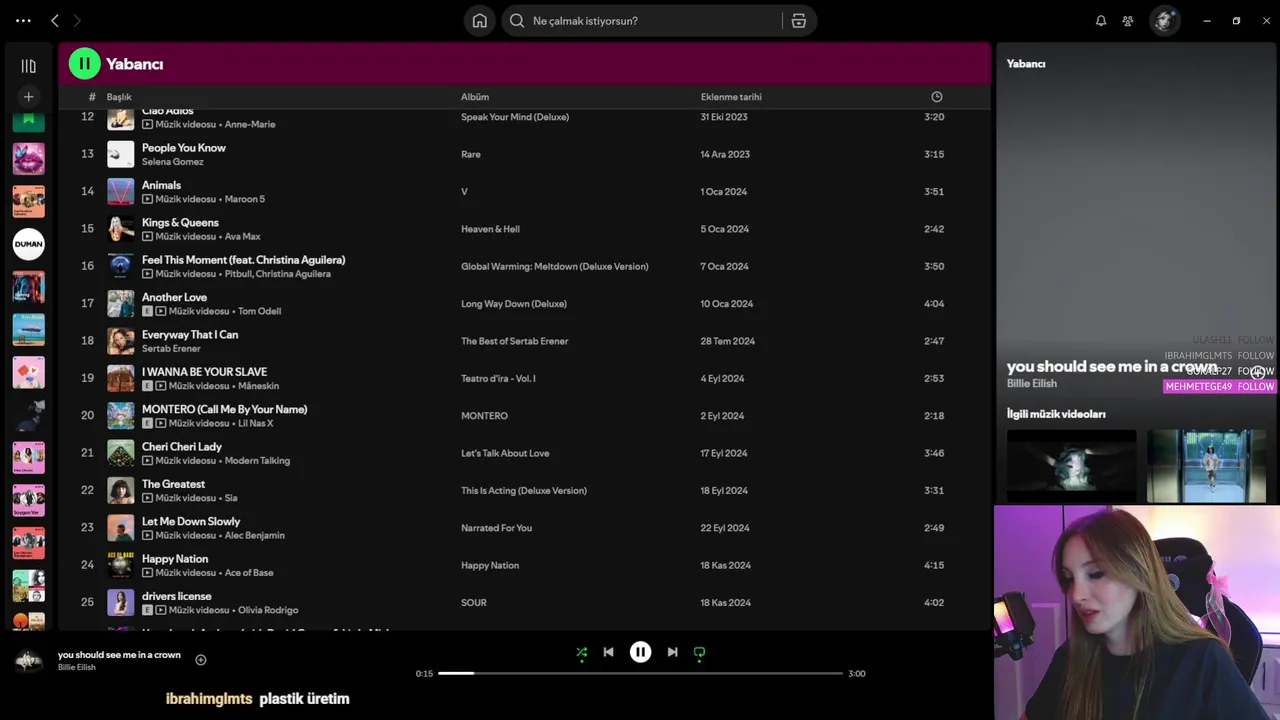Seek on the playback progress bar
Viewport: 1280px width, 720px height.
(640, 673)
